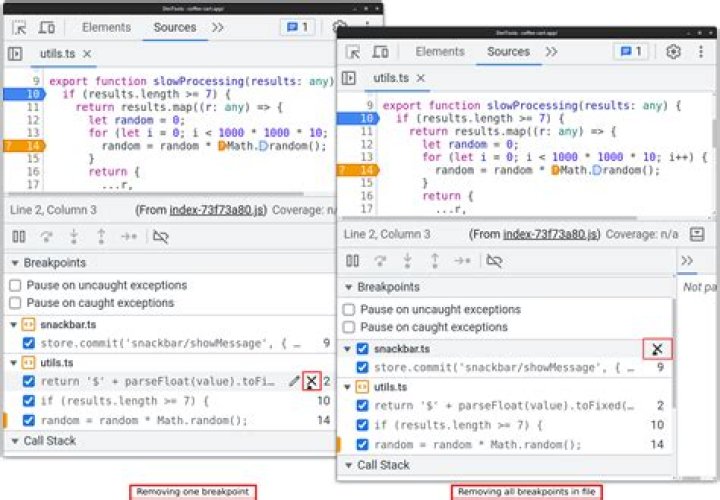Uncheck snackbar.ts file checkbox in right window
This screenshot has width=720, height=500.
(x=362, y=349)
